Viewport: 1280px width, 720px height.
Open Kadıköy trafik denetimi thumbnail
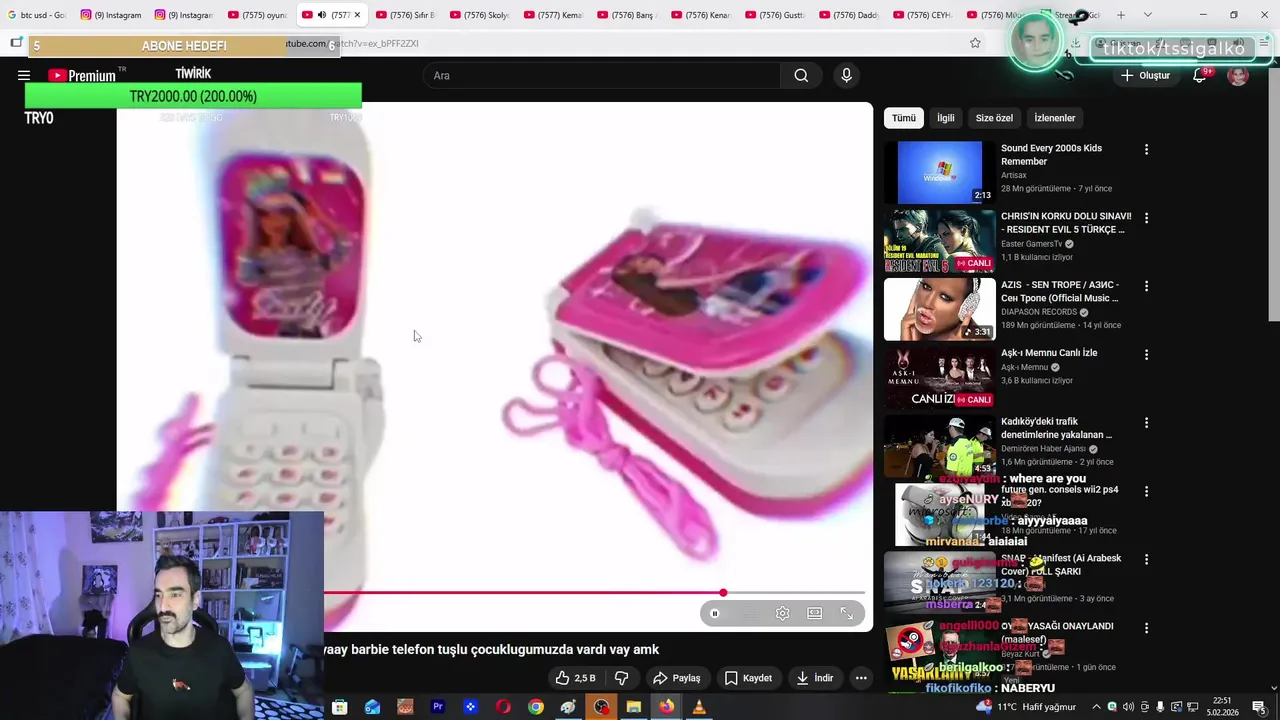point(939,445)
